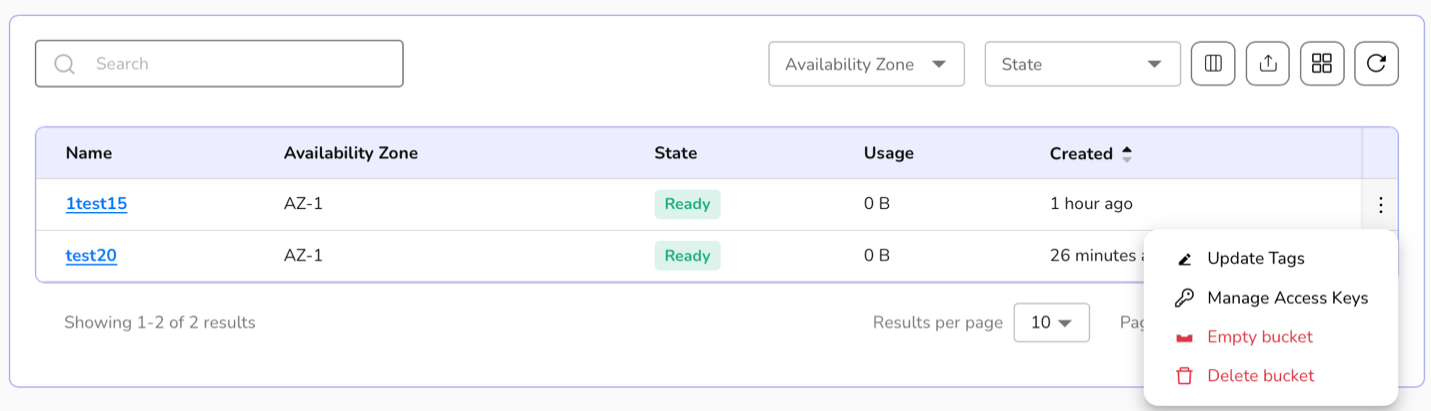
Task: Click the refresh icon button
Action: coord(1376,64)
